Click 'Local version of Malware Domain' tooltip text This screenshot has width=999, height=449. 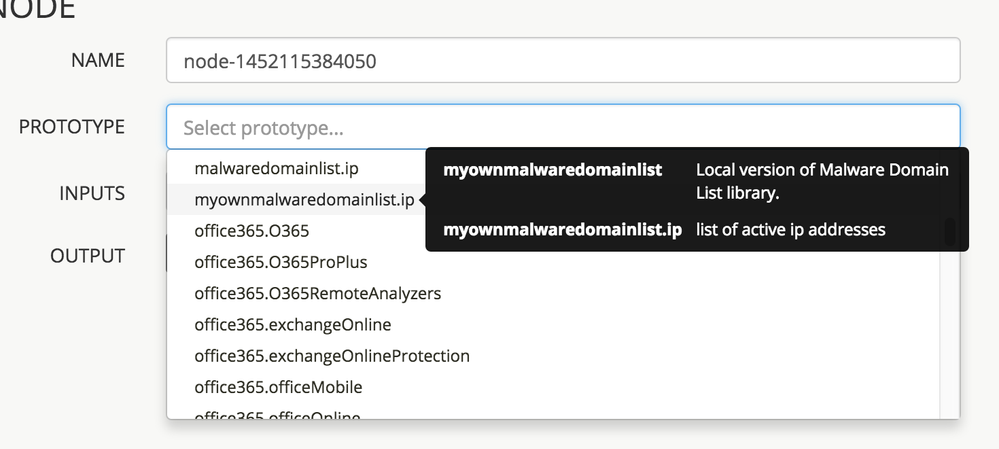point(821,170)
